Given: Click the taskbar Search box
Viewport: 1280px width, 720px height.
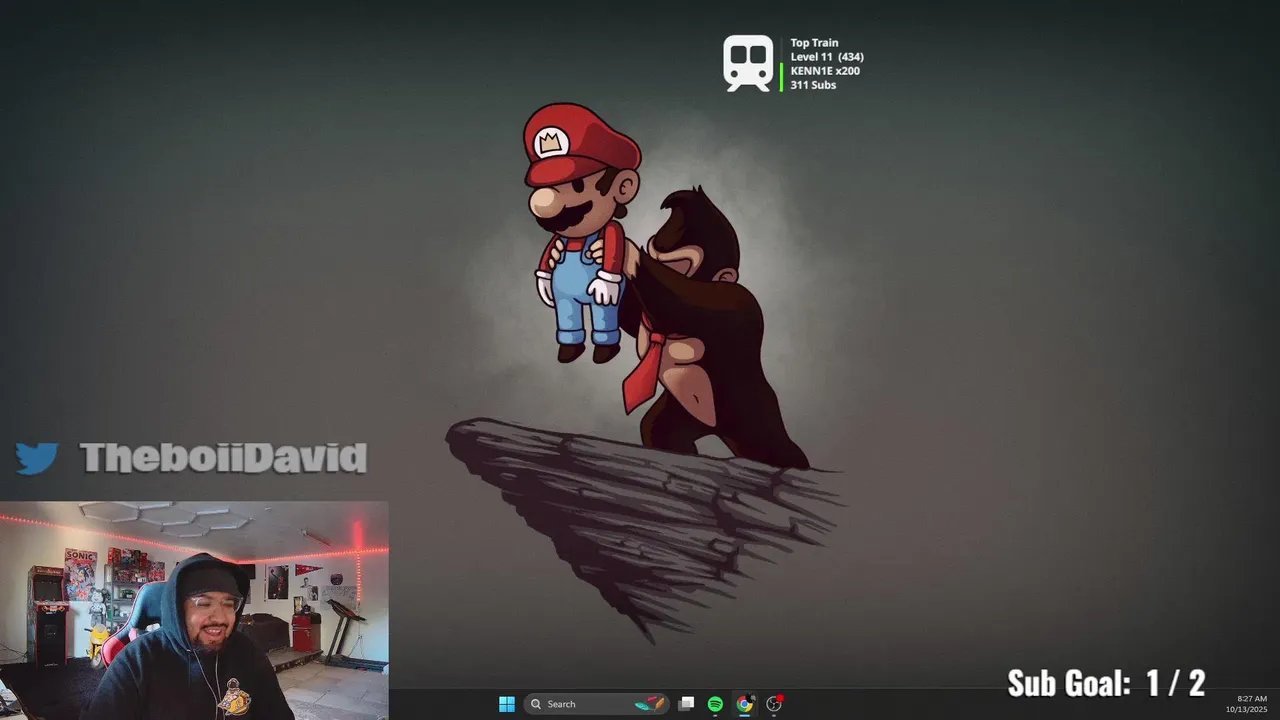Looking at the screenshot, I should [x=597, y=704].
